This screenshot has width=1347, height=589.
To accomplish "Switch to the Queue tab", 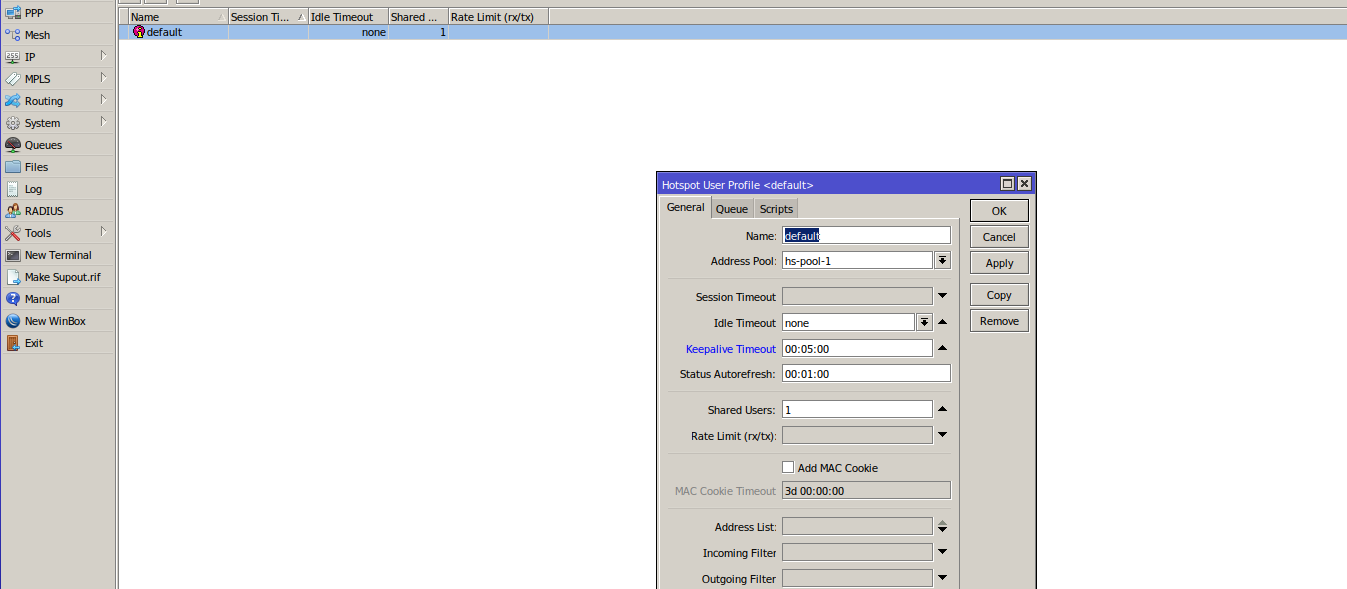I will tap(731, 209).
